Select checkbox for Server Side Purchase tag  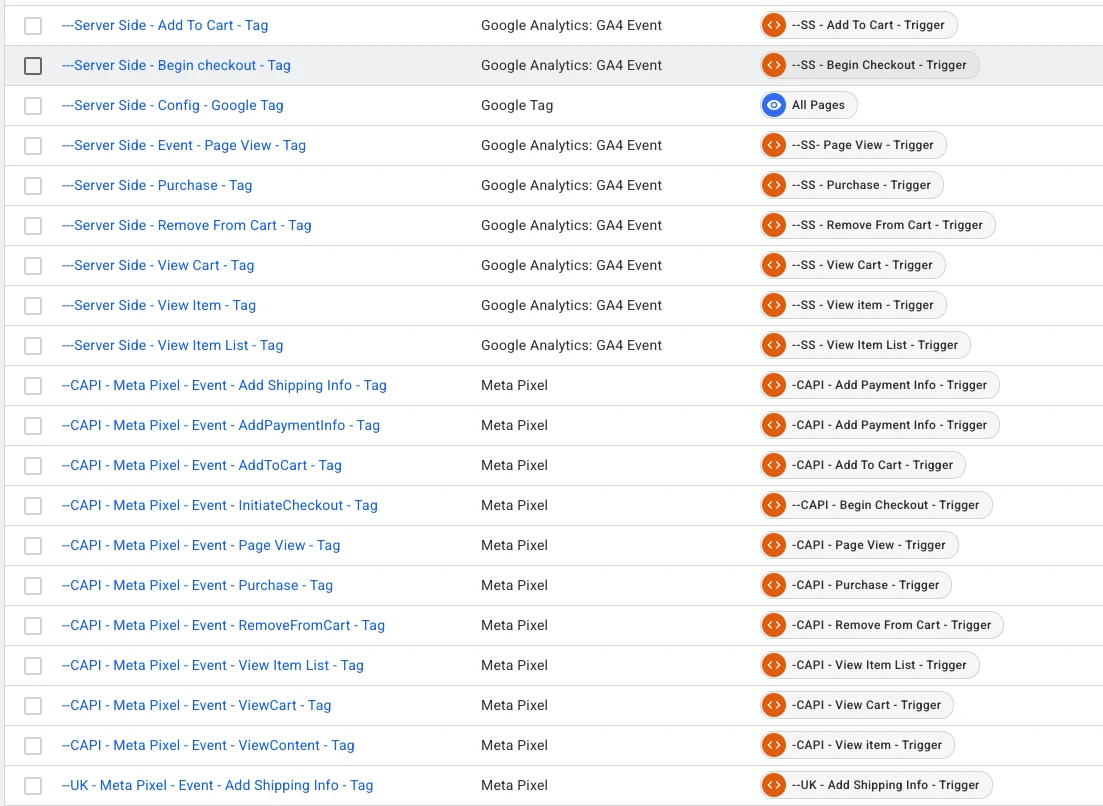point(33,186)
